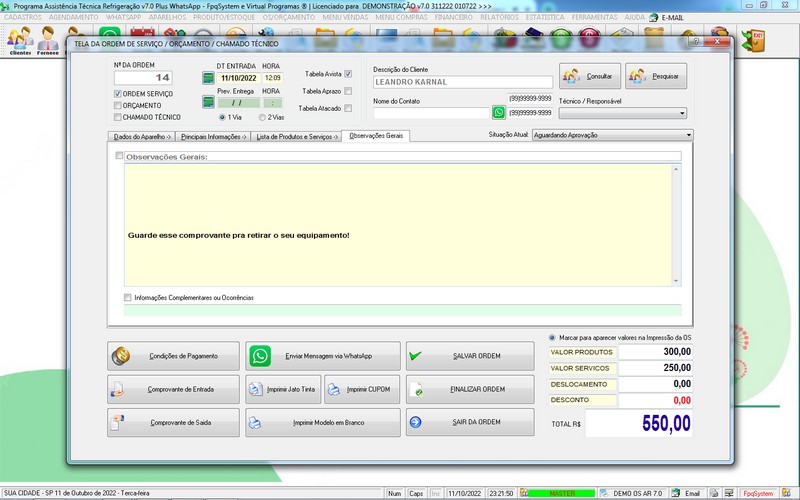Click the DT ENTRADA date field

238,78
